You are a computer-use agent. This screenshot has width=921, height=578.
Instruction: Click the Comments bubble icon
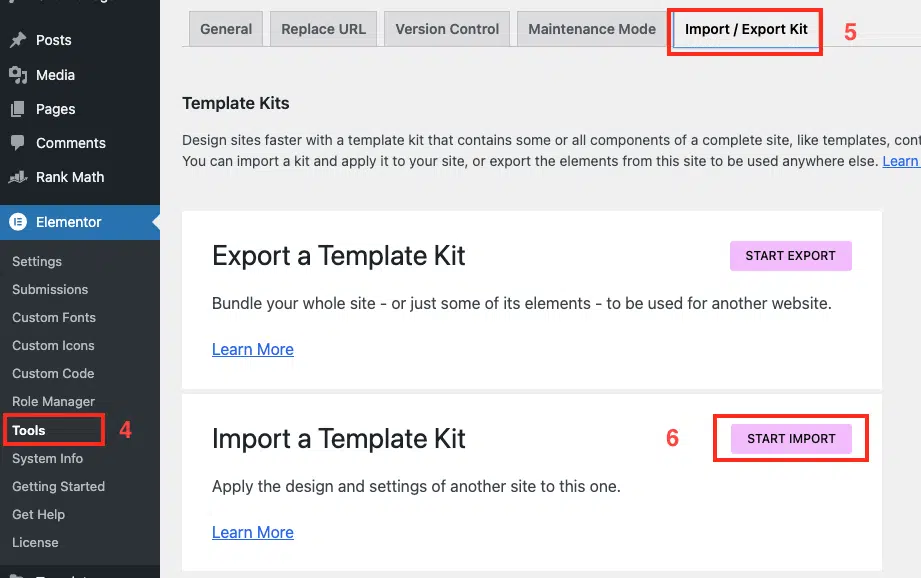click(x=18, y=143)
